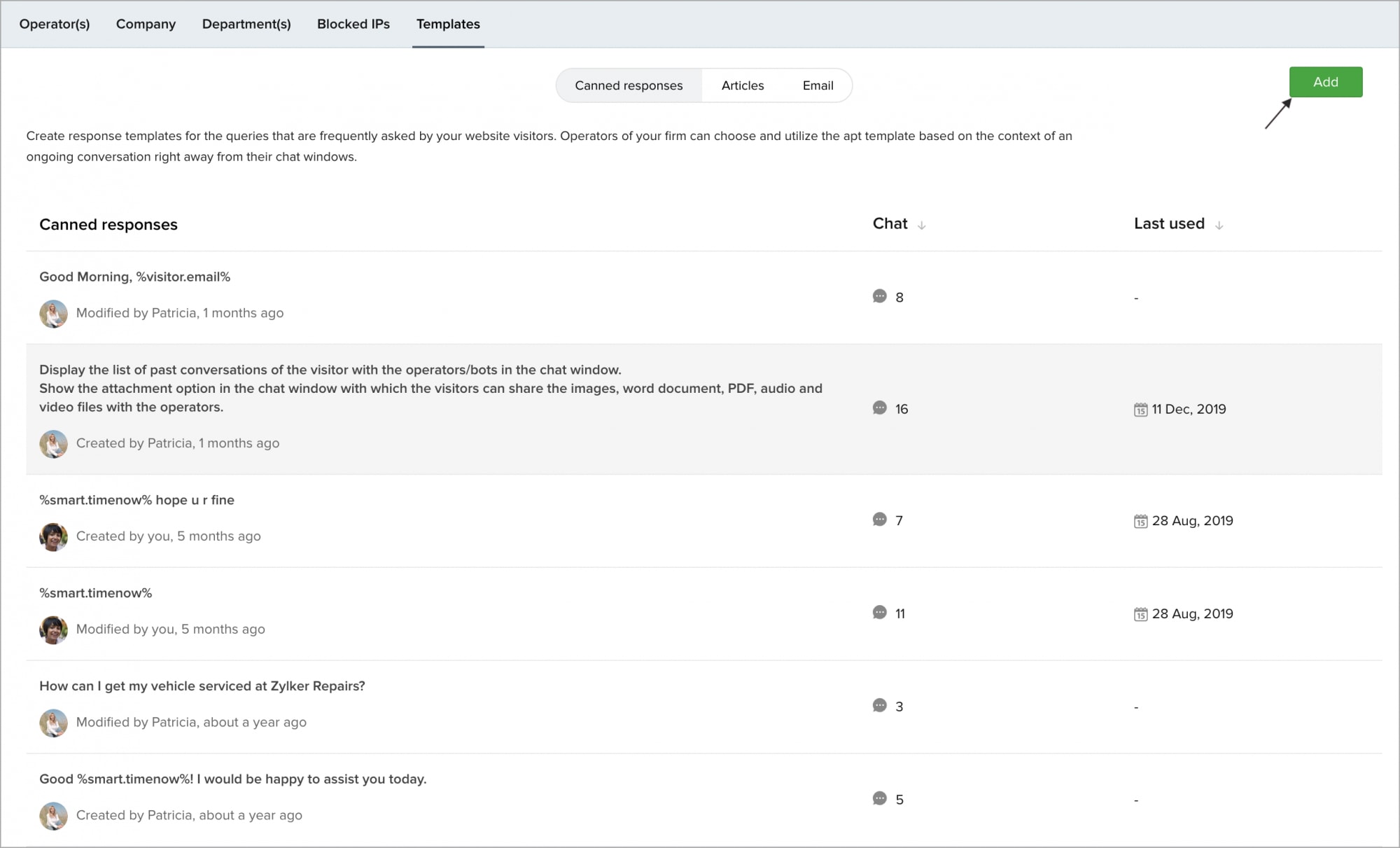Open the 'Good Morning, %visitor.email%' response
This screenshot has height=848, width=1400.
pos(134,277)
